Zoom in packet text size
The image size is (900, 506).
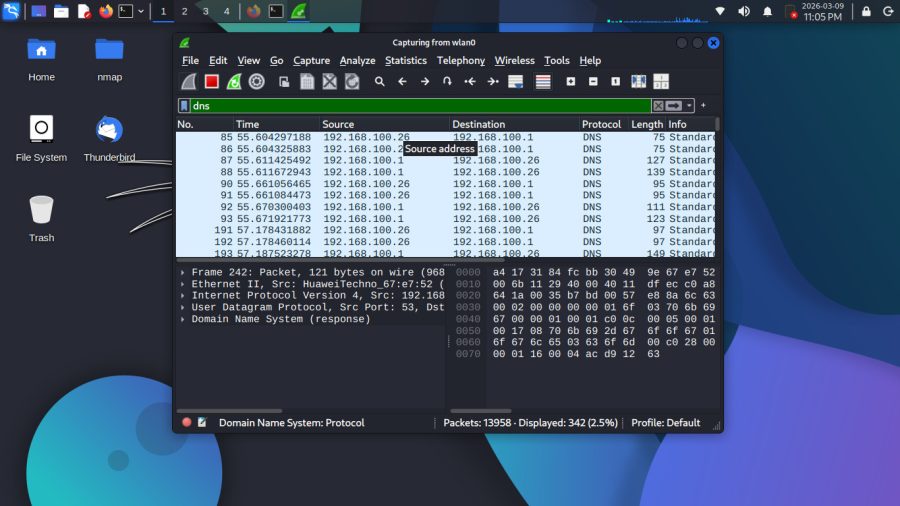[571, 82]
